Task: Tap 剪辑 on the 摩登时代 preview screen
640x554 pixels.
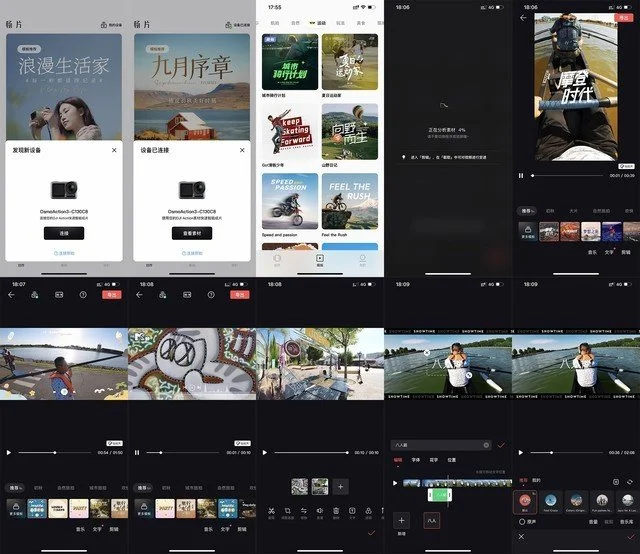Action: (626, 252)
